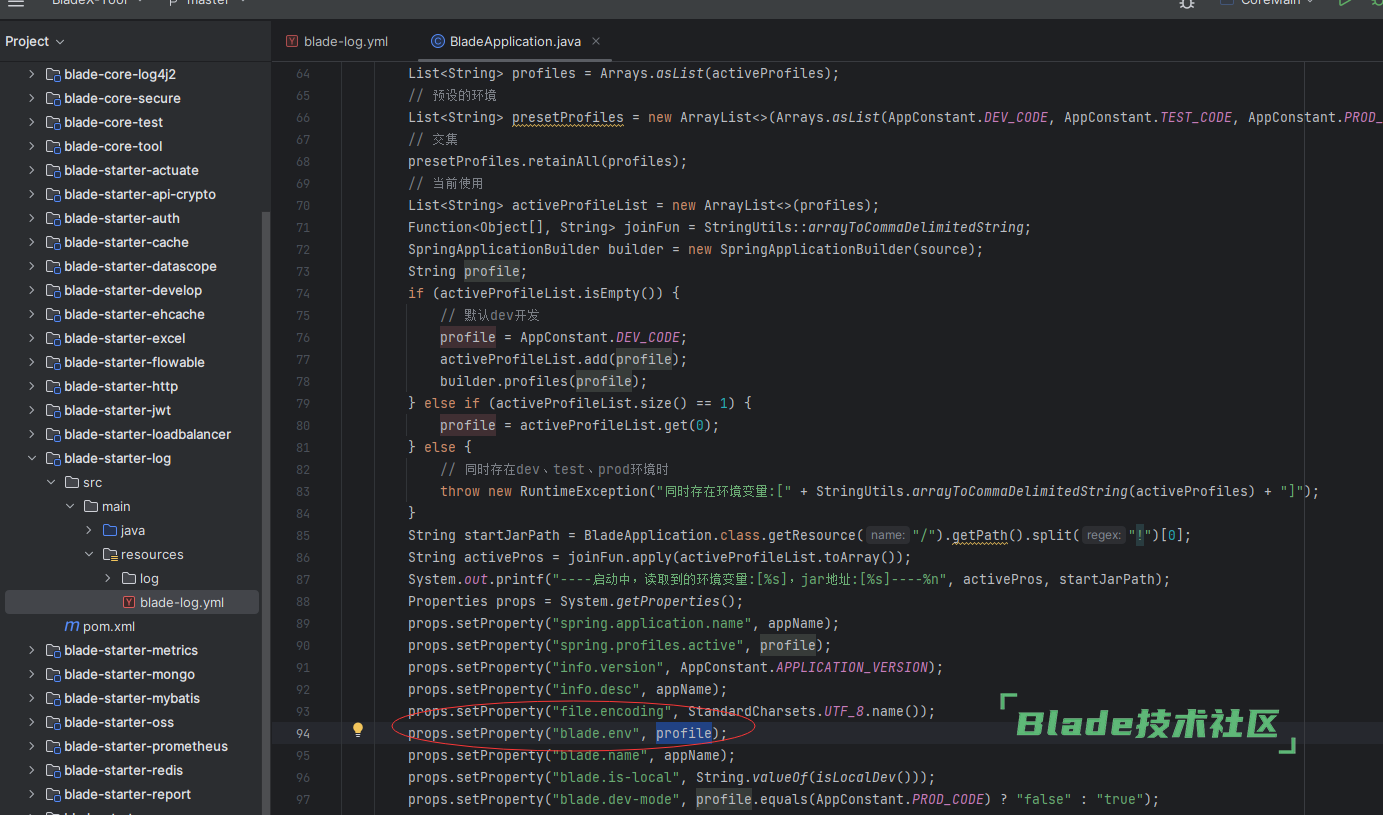Click DEV_CODE on line 76
The image size is (1383, 815).
tap(648, 337)
